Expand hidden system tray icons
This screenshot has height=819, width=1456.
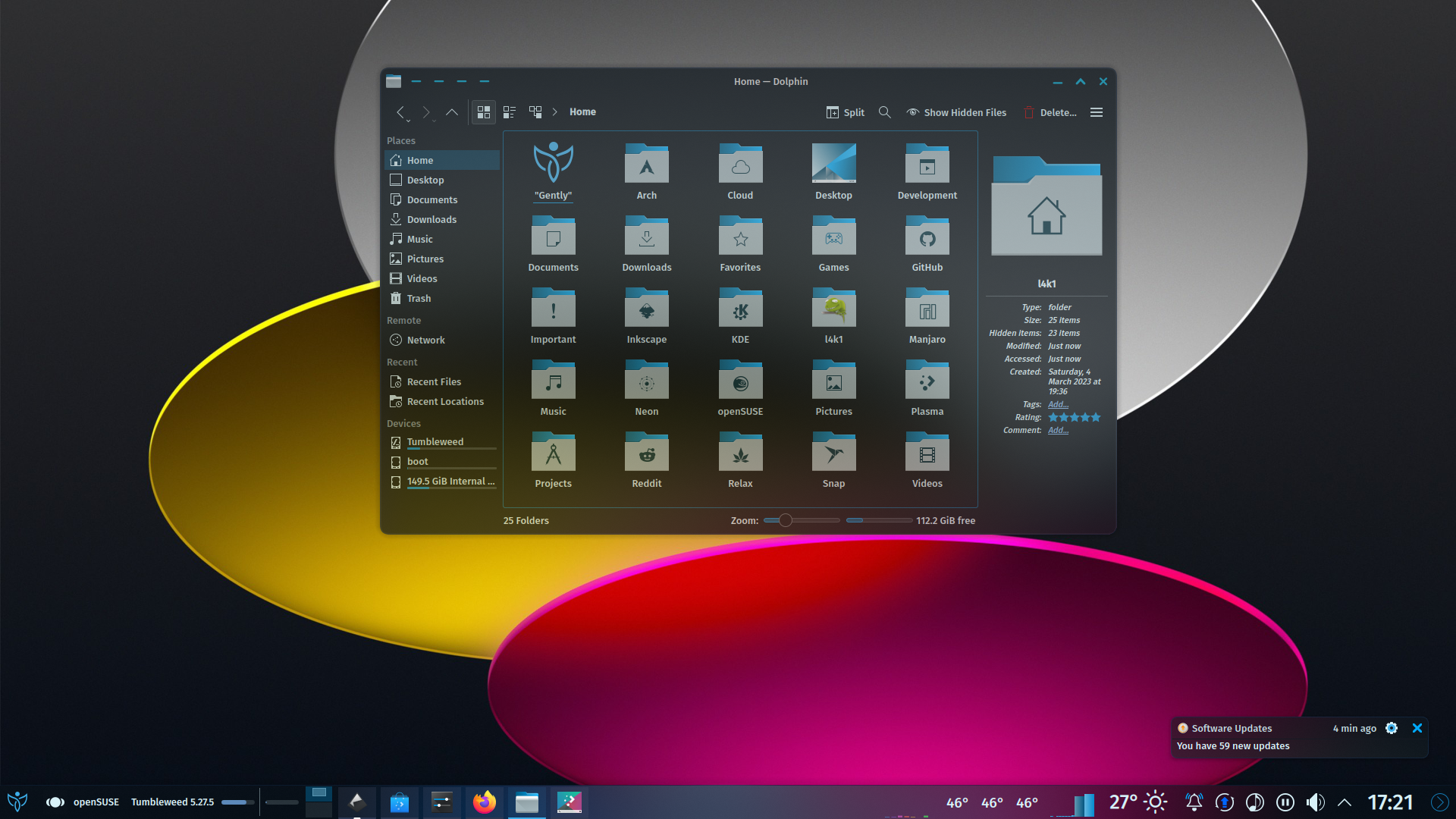coord(1344,802)
